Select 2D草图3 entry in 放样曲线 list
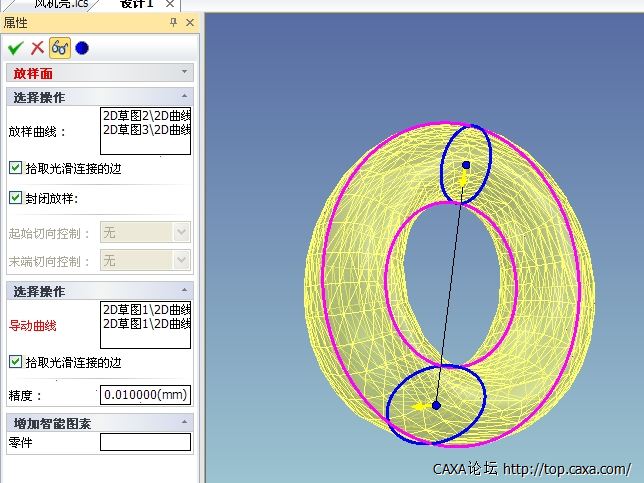Screen dimensions: 644x483 click(146, 129)
